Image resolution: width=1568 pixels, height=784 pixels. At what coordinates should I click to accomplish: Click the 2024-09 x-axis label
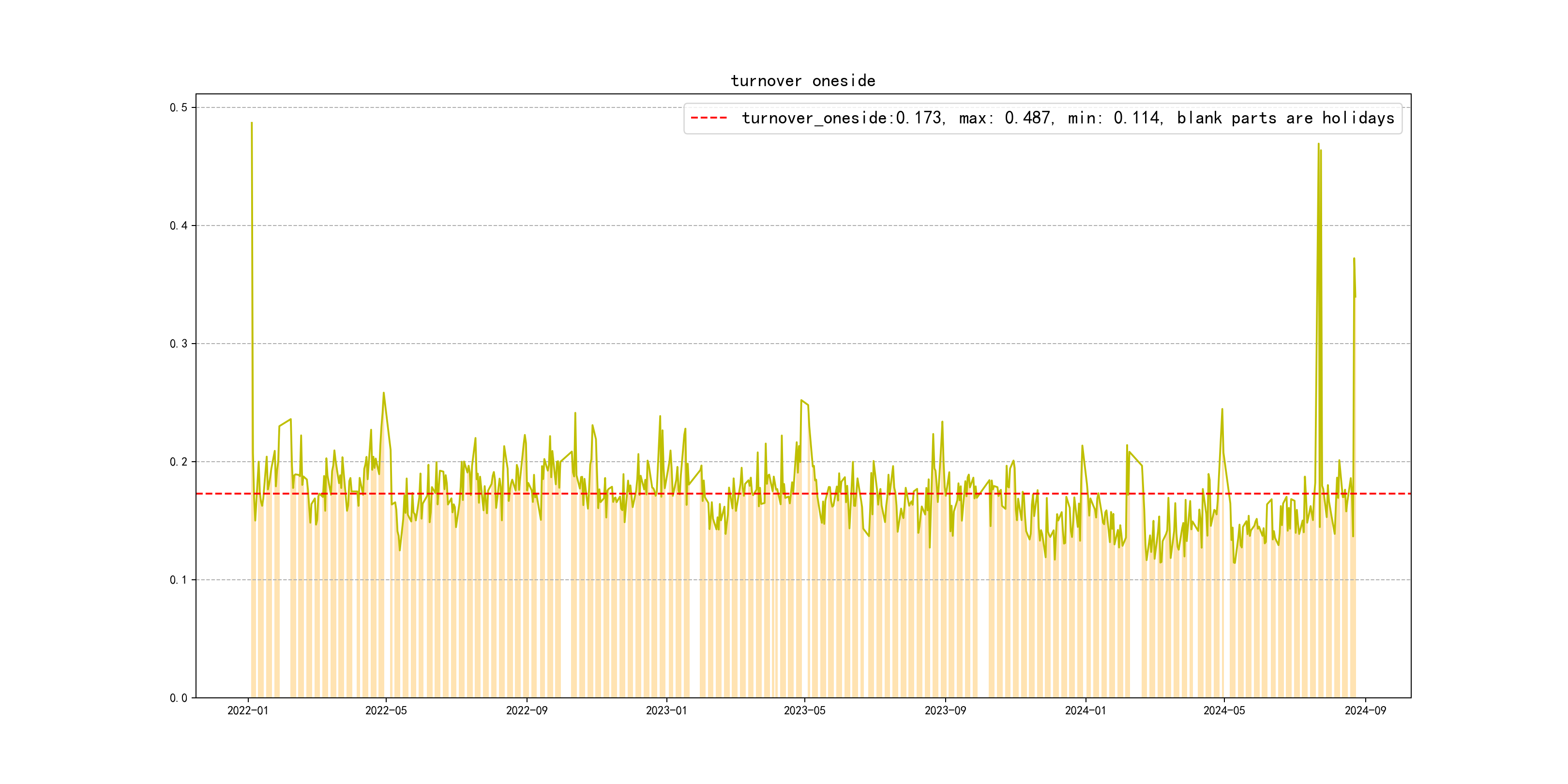[1365, 711]
